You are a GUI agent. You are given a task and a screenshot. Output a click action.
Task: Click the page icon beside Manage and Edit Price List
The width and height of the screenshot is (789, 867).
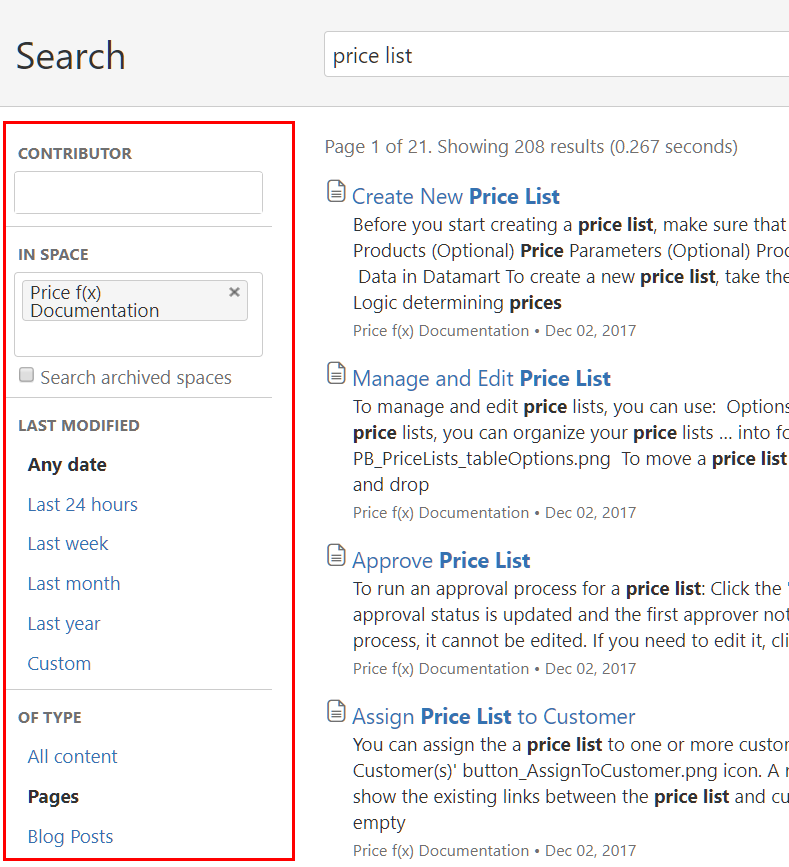click(x=336, y=372)
